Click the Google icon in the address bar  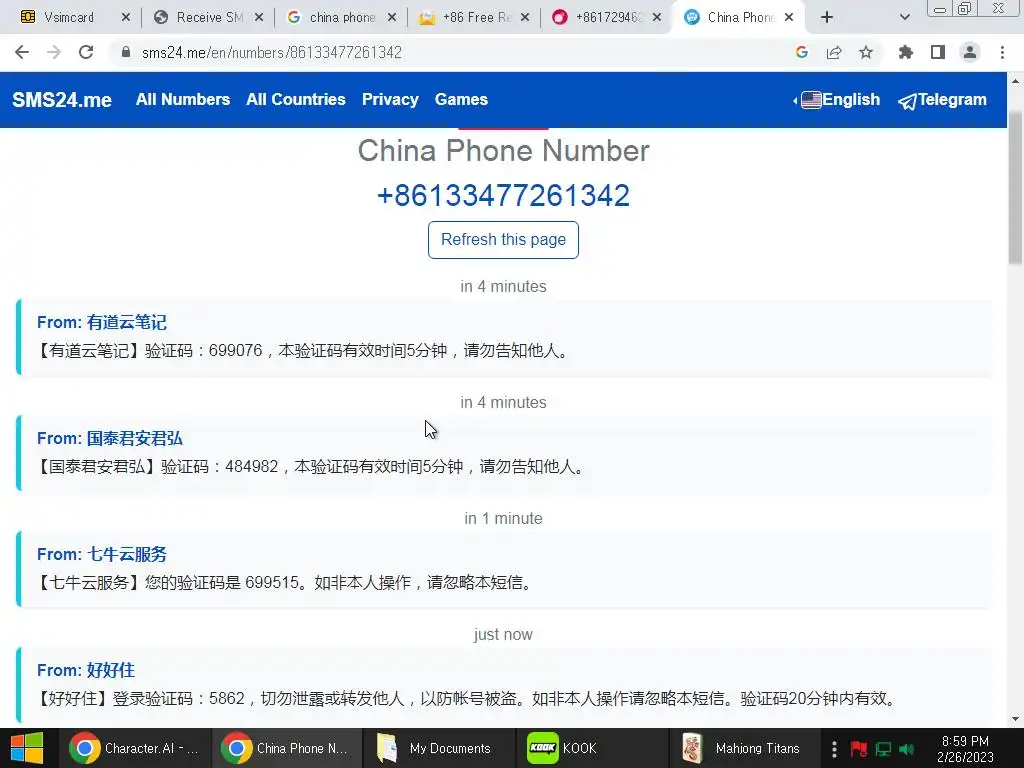point(802,52)
